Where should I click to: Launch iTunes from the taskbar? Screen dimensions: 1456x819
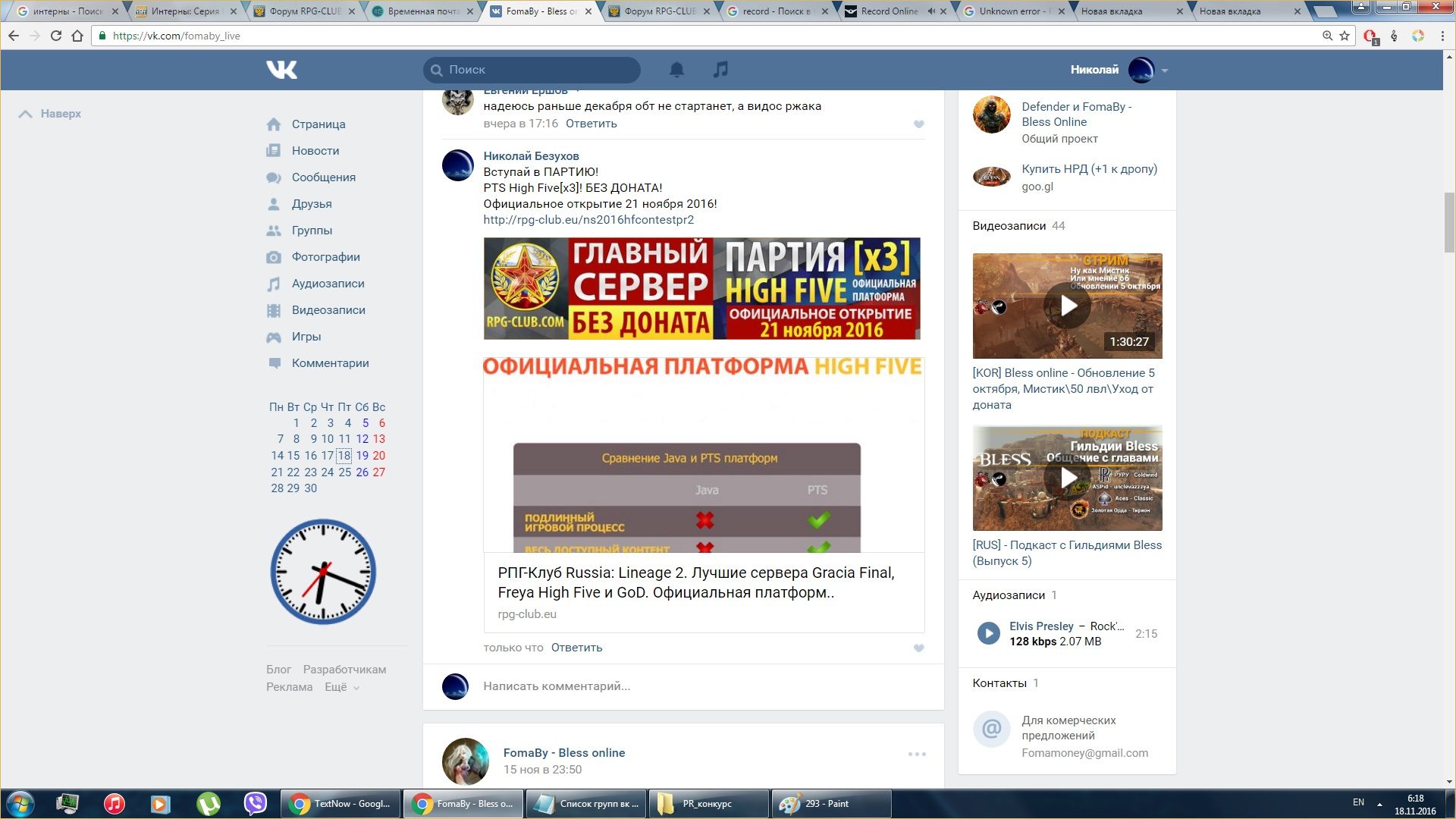click(x=114, y=804)
